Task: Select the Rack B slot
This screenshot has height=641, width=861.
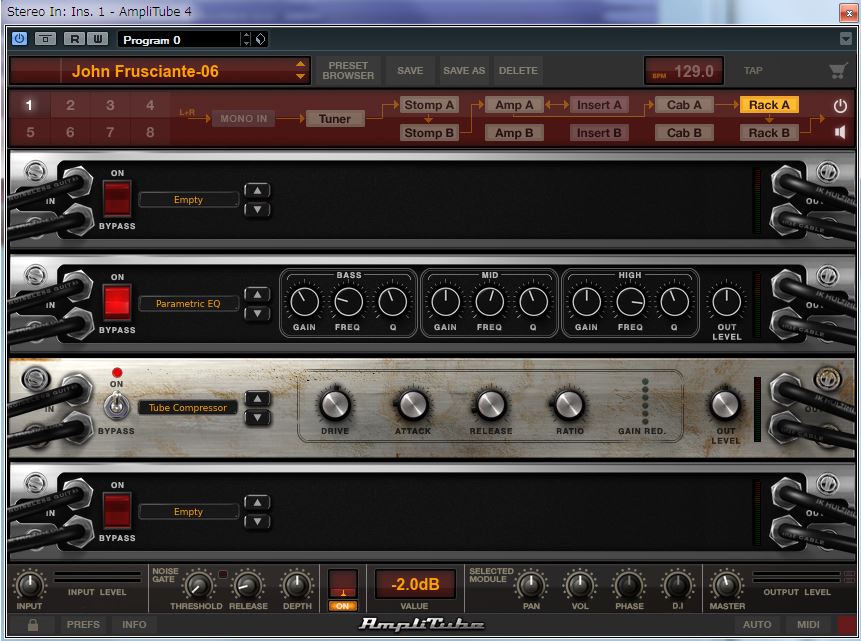Action: 768,132
